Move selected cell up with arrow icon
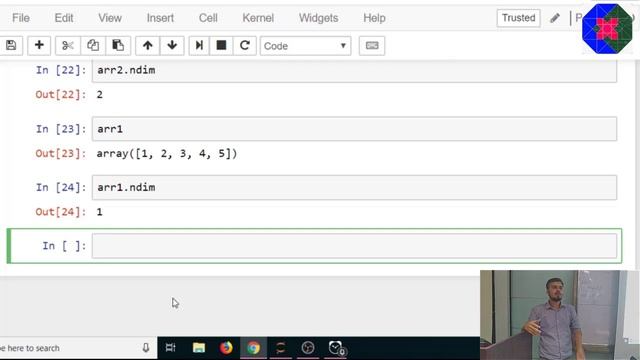 coord(147,45)
